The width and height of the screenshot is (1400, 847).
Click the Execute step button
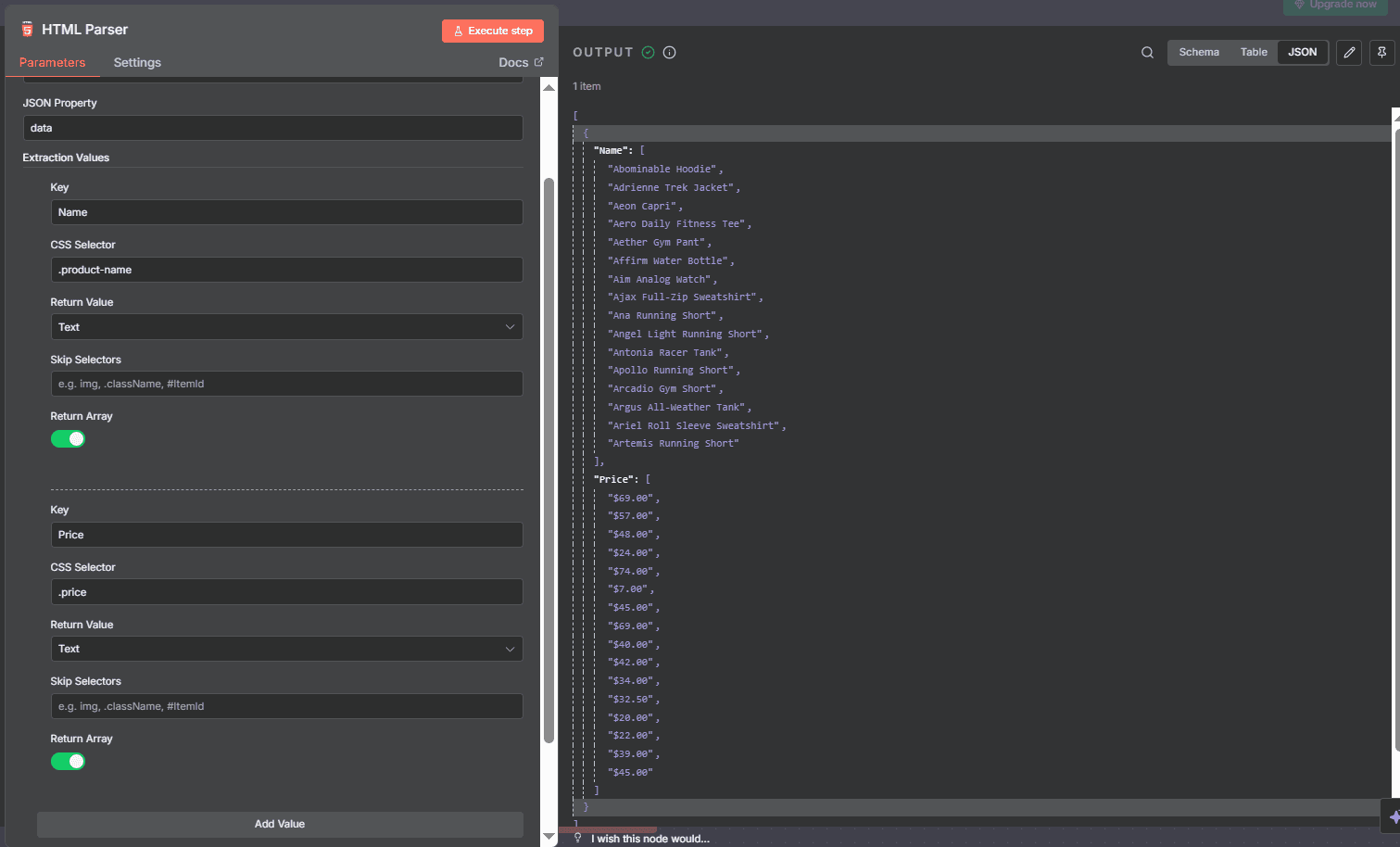pos(493,31)
